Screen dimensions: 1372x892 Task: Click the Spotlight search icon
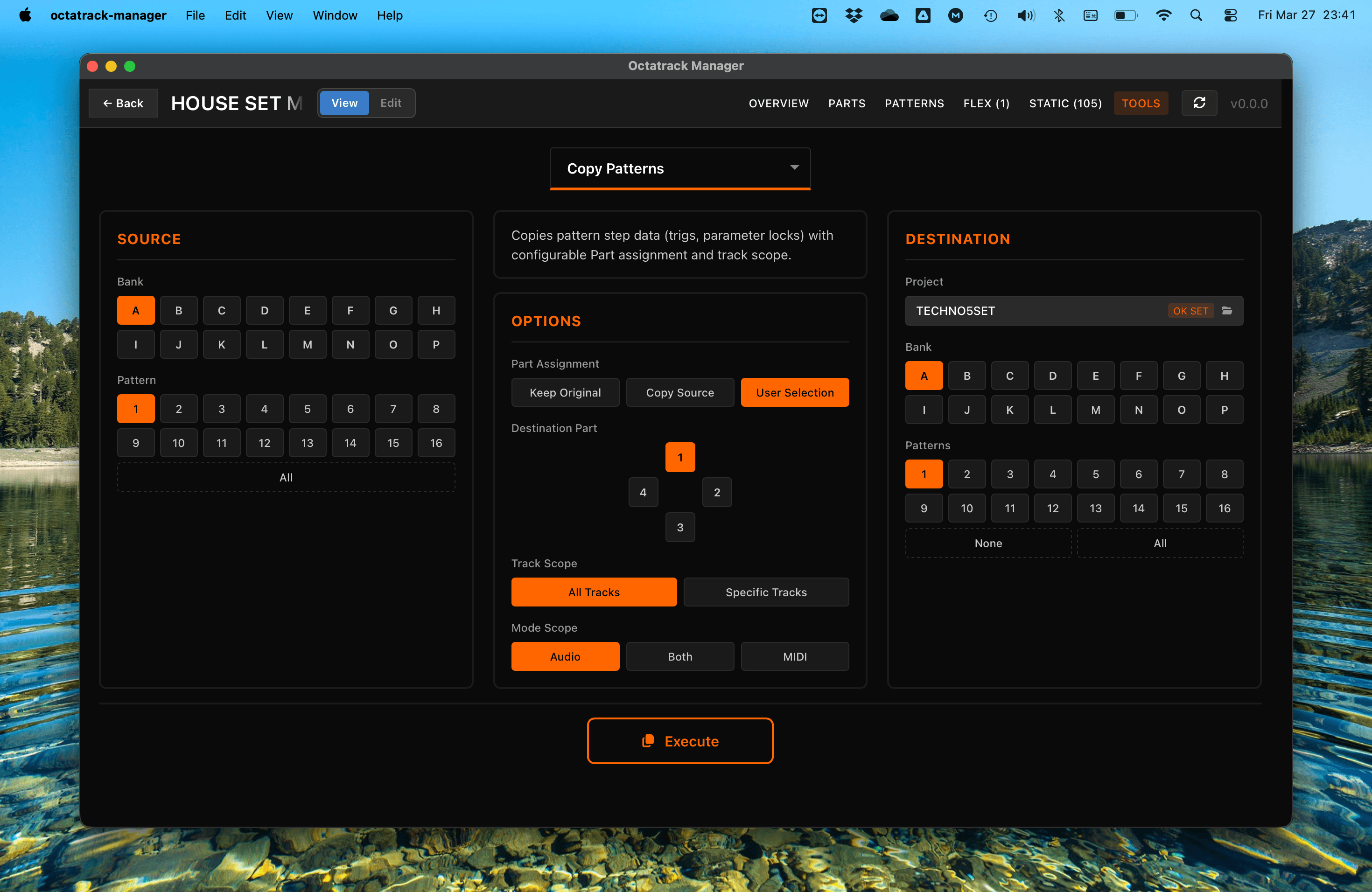point(1196,15)
